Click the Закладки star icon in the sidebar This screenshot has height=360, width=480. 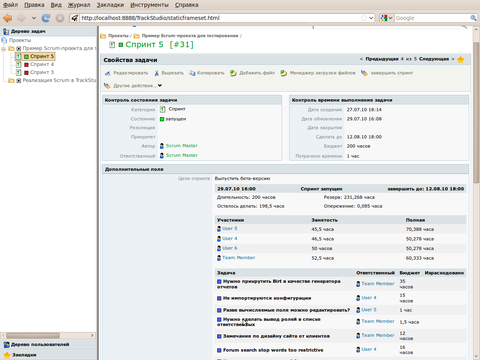[7, 355]
